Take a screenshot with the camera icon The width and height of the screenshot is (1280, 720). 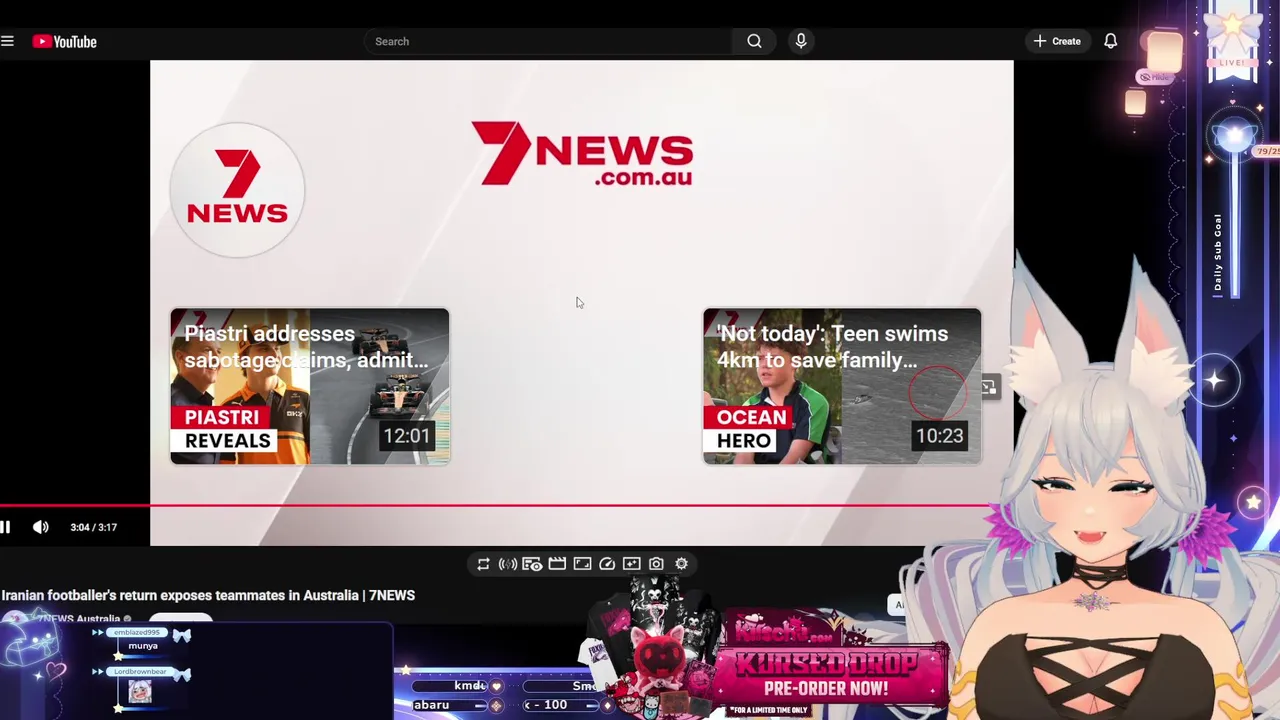pyautogui.click(x=656, y=564)
